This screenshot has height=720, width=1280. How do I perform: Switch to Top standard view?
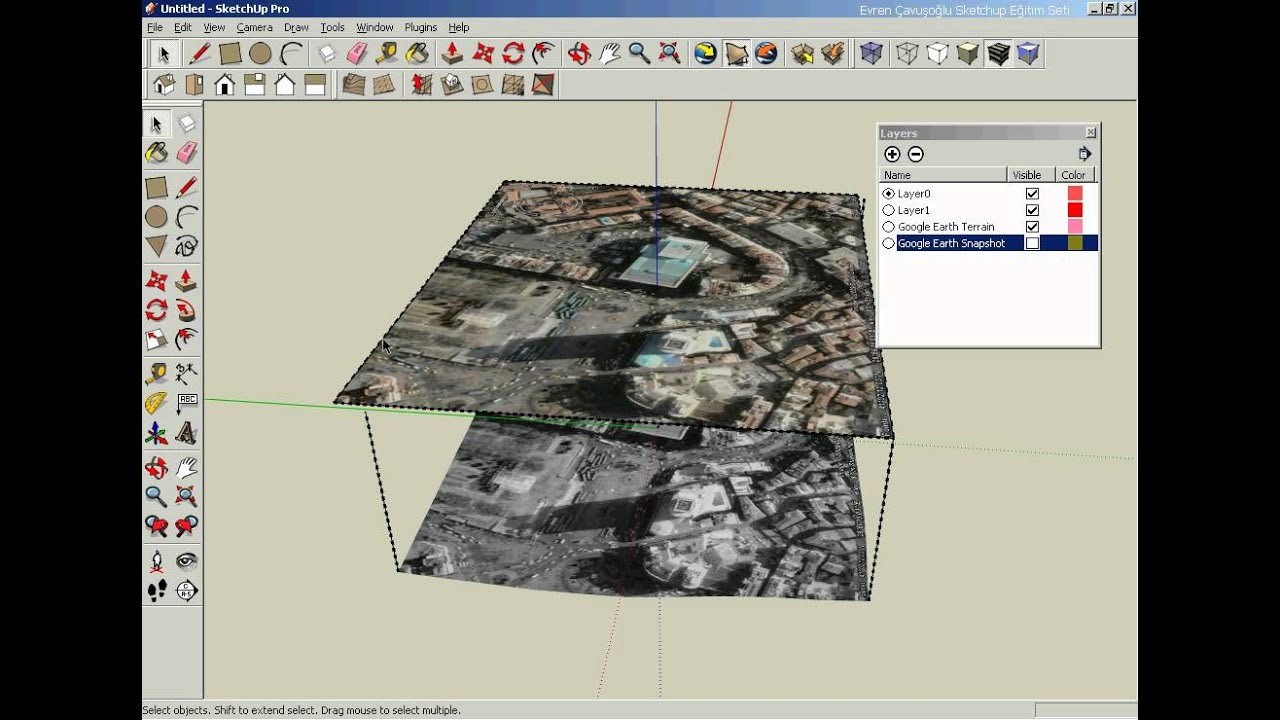tap(194, 85)
